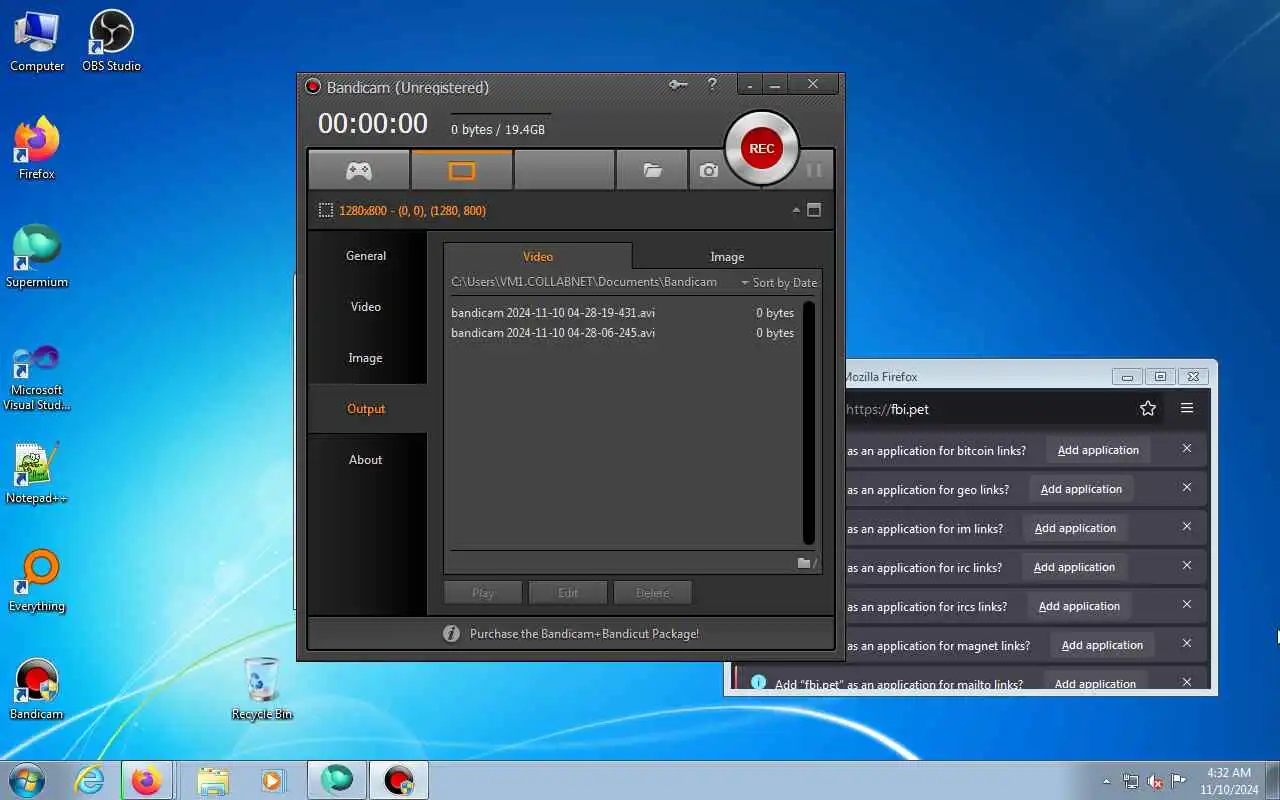Click the small folder icon below the file list
The height and width of the screenshot is (800, 1280).
click(805, 563)
